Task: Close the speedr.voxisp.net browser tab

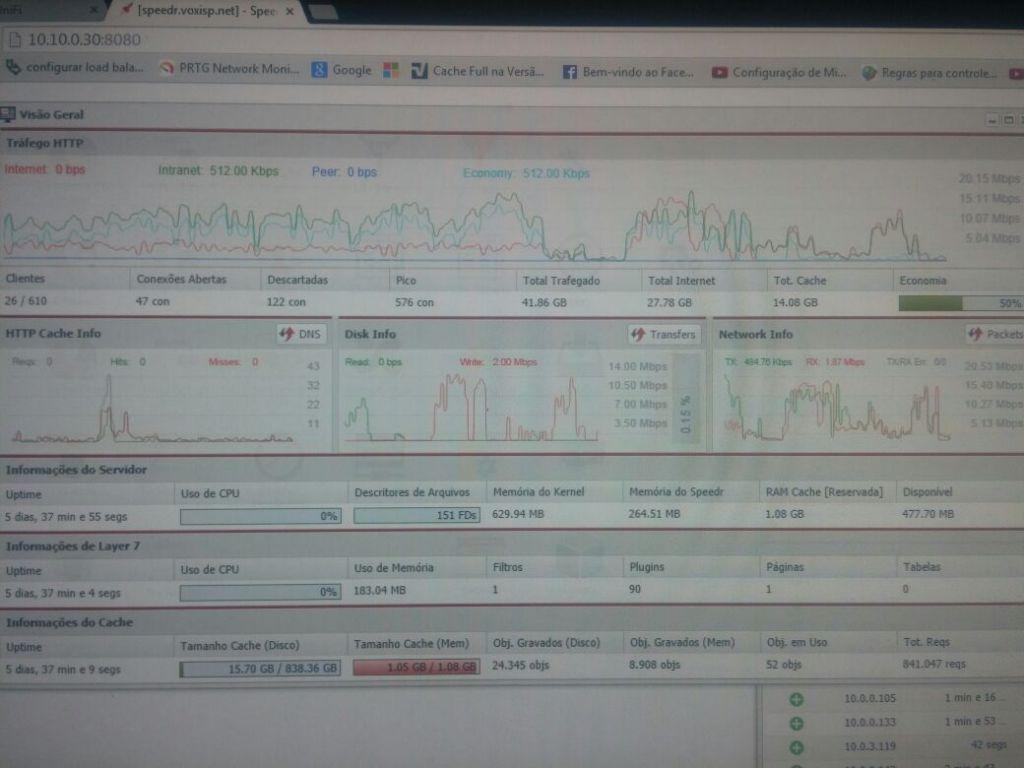Action: (290, 11)
